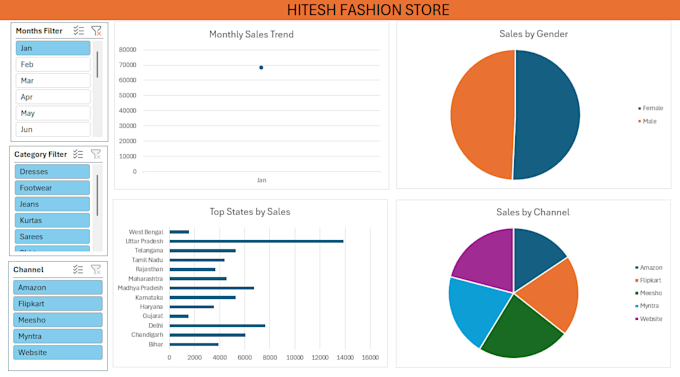This screenshot has width=680, height=377.
Task: Clear the Channel slicer filter
Action: (x=96, y=269)
